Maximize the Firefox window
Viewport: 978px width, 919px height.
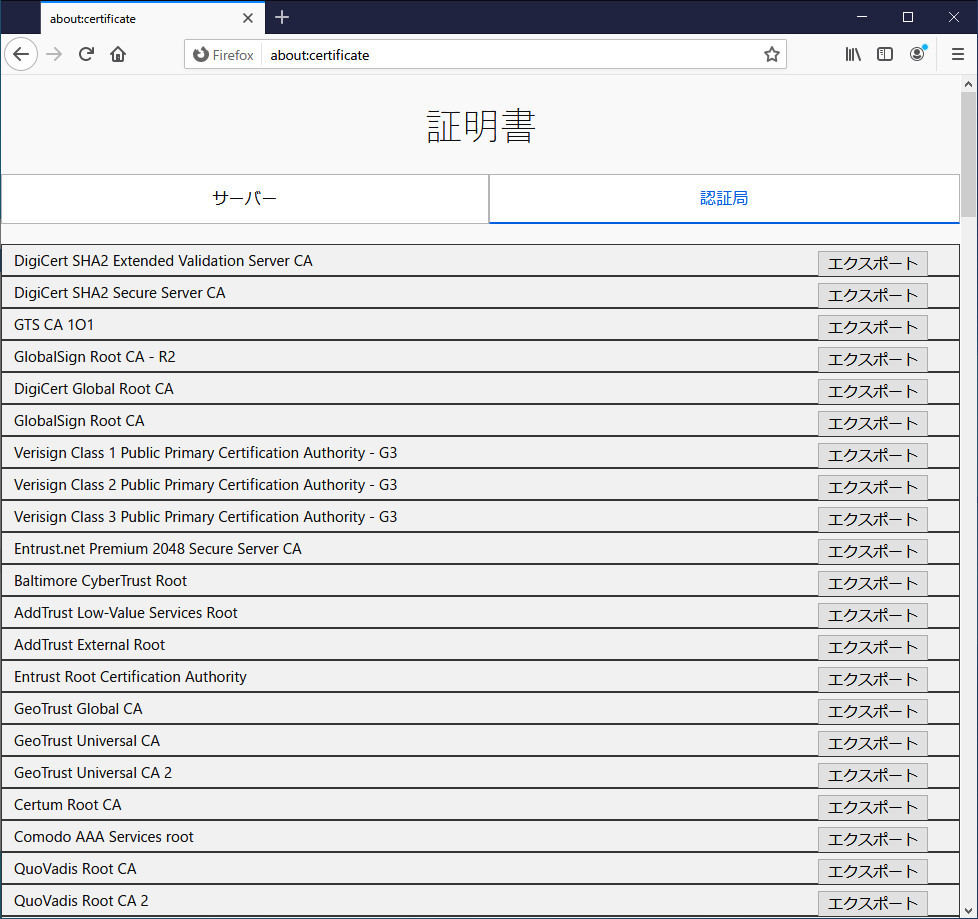click(908, 17)
